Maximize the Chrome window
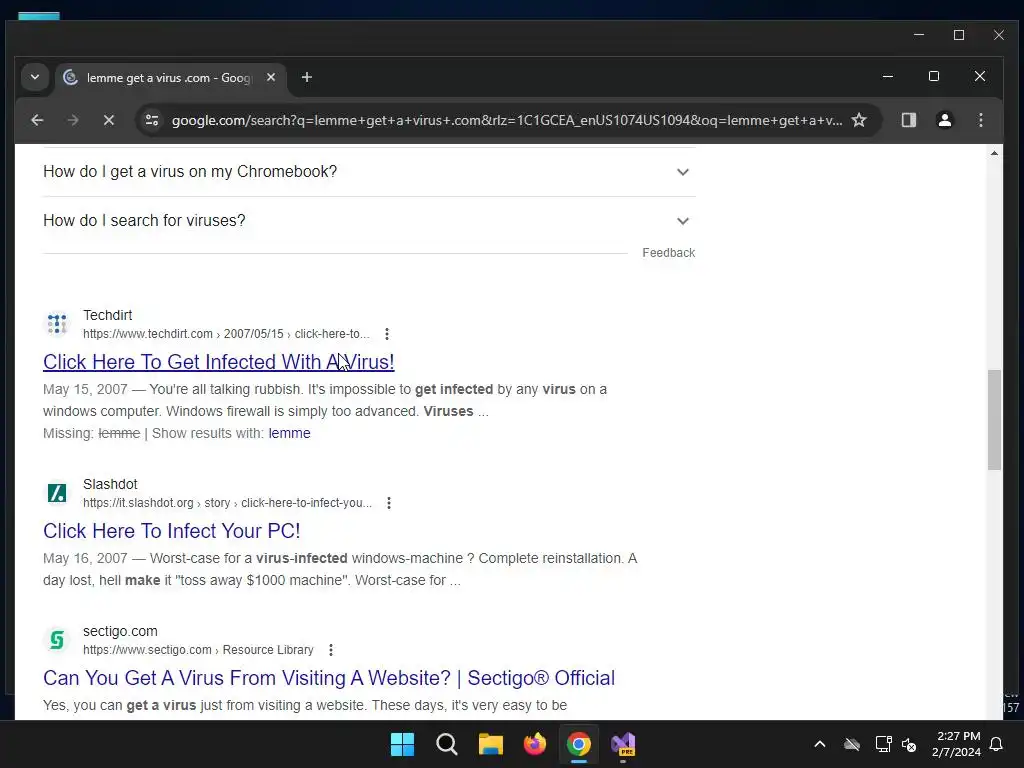 (x=934, y=76)
